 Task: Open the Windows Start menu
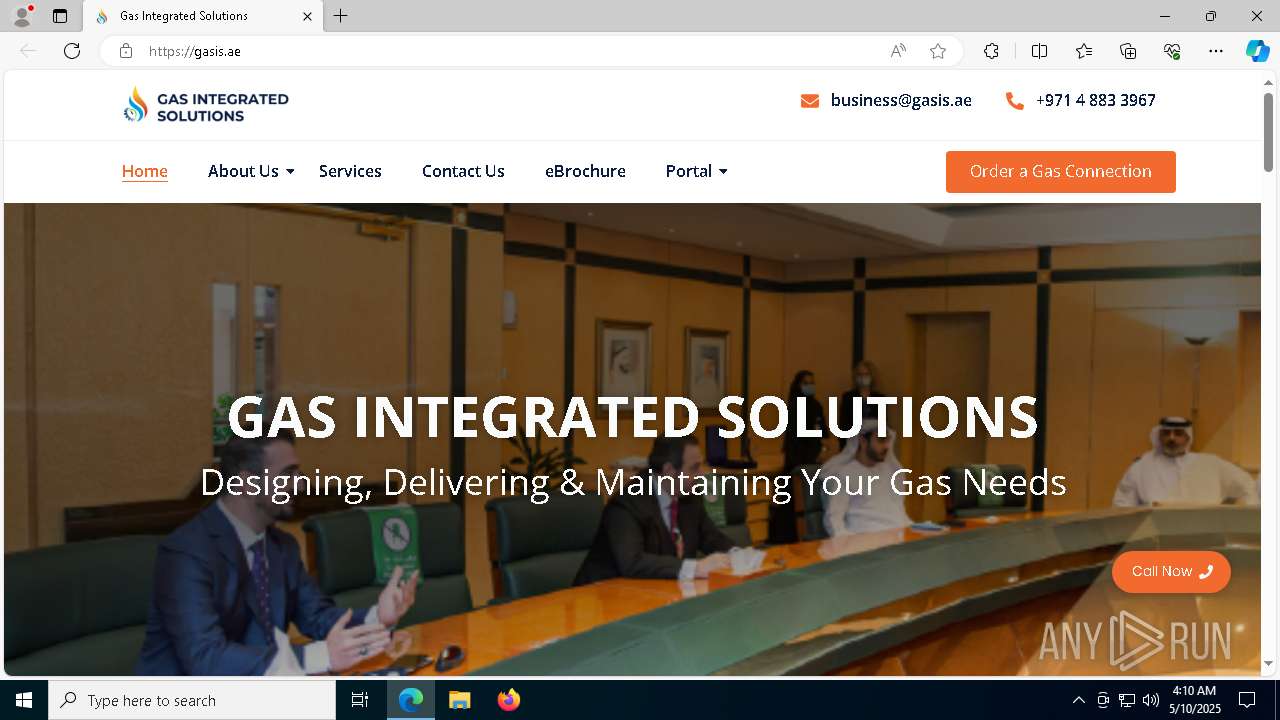(x=24, y=700)
